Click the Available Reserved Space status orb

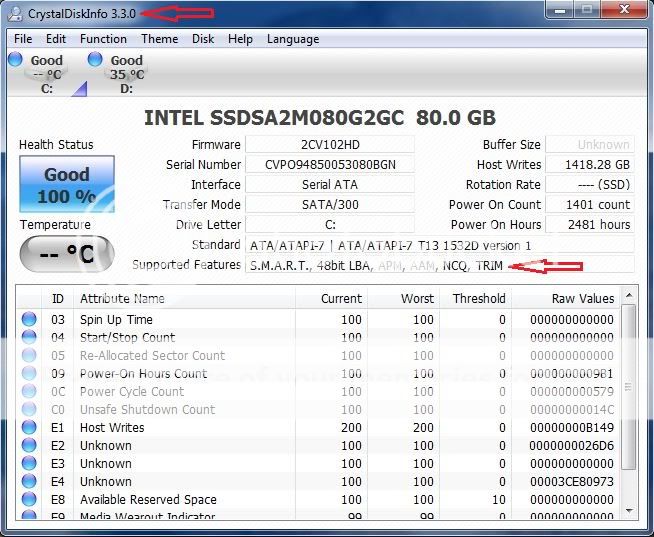point(29,499)
